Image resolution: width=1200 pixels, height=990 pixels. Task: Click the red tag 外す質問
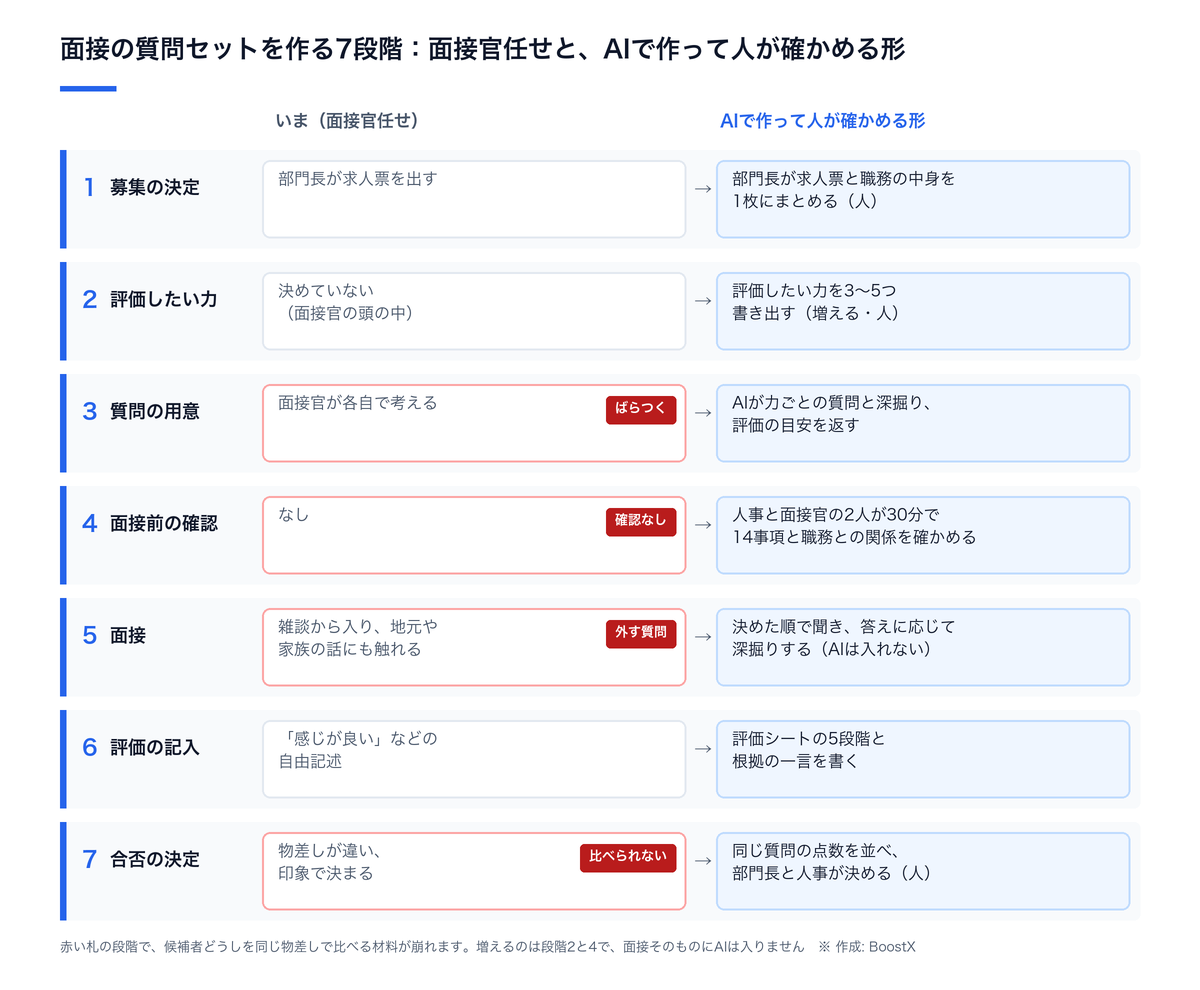coord(641,635)
